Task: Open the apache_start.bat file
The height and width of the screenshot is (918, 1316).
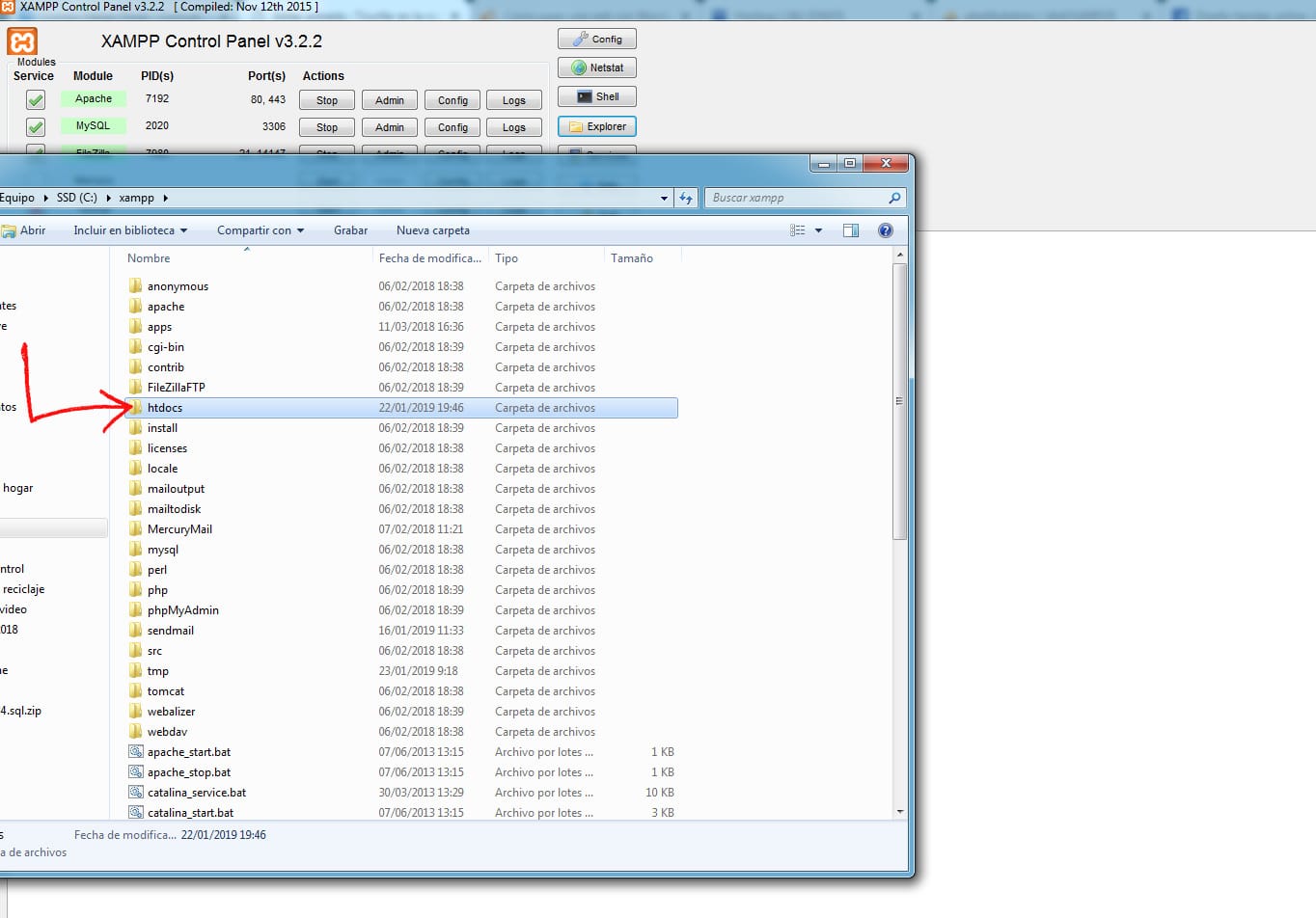Action: coord(188,752)
